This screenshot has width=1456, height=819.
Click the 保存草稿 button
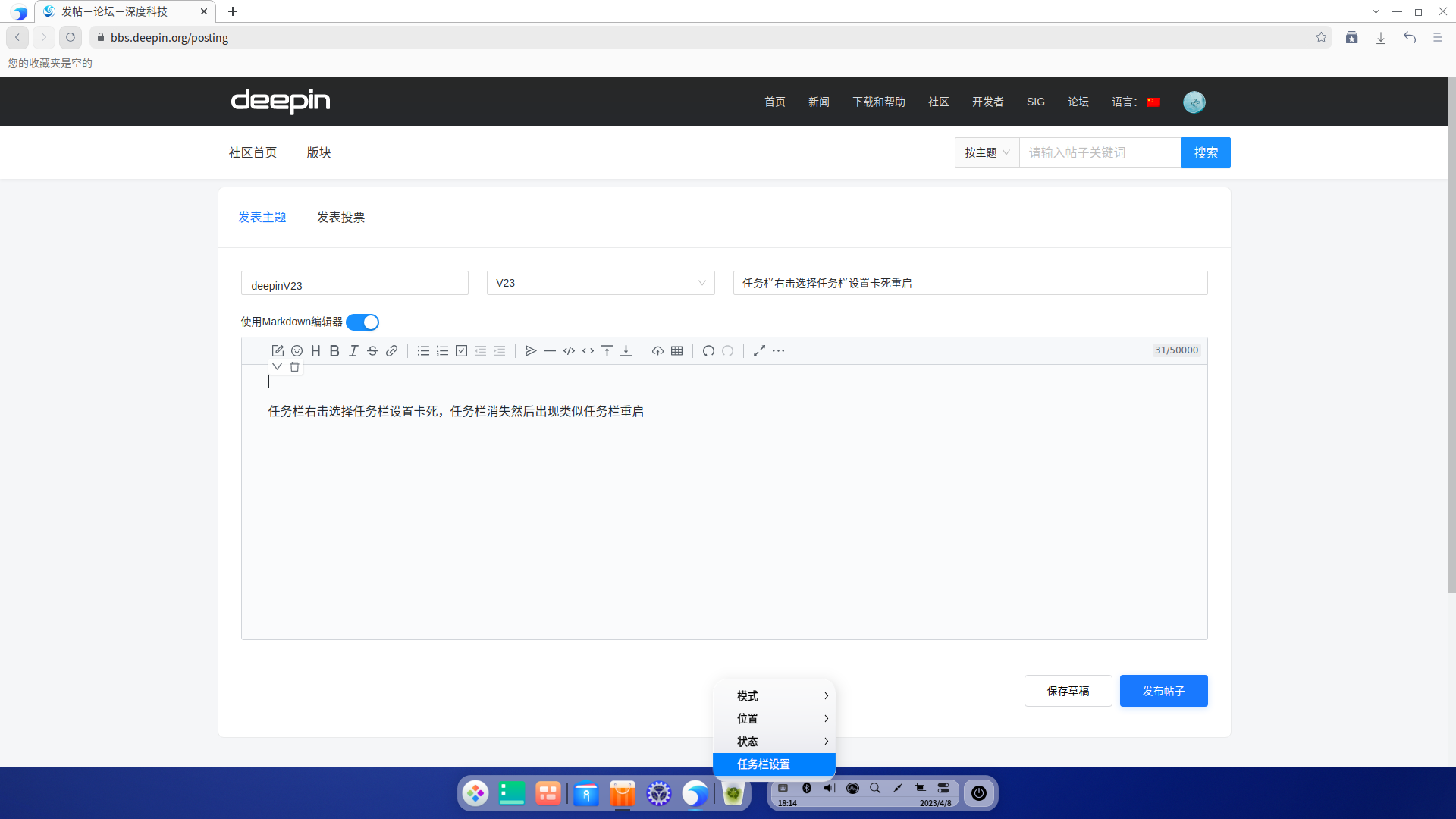pyautogui.click(x=1068, y=691)
